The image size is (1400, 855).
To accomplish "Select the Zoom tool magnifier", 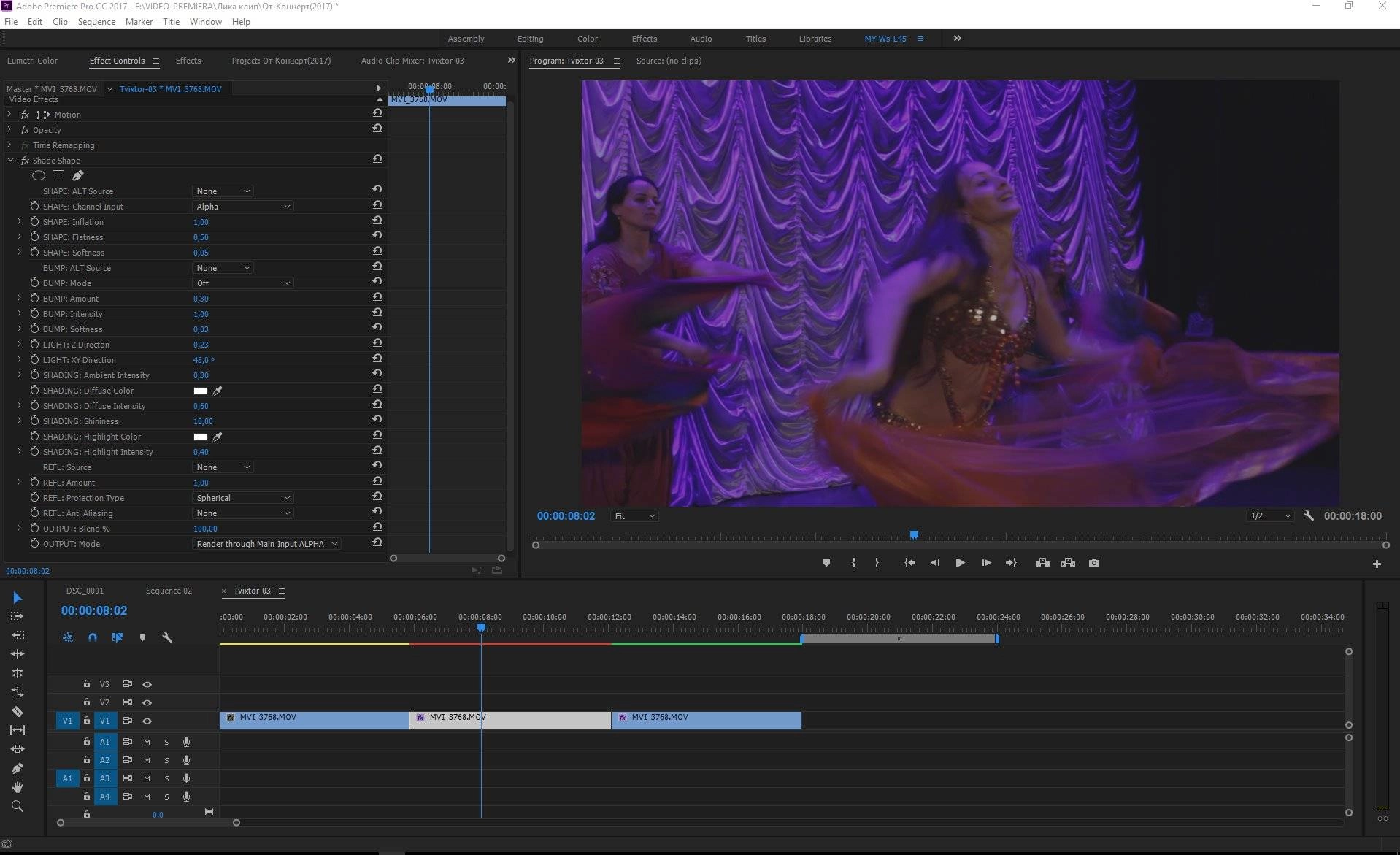I will click(18, 806).
